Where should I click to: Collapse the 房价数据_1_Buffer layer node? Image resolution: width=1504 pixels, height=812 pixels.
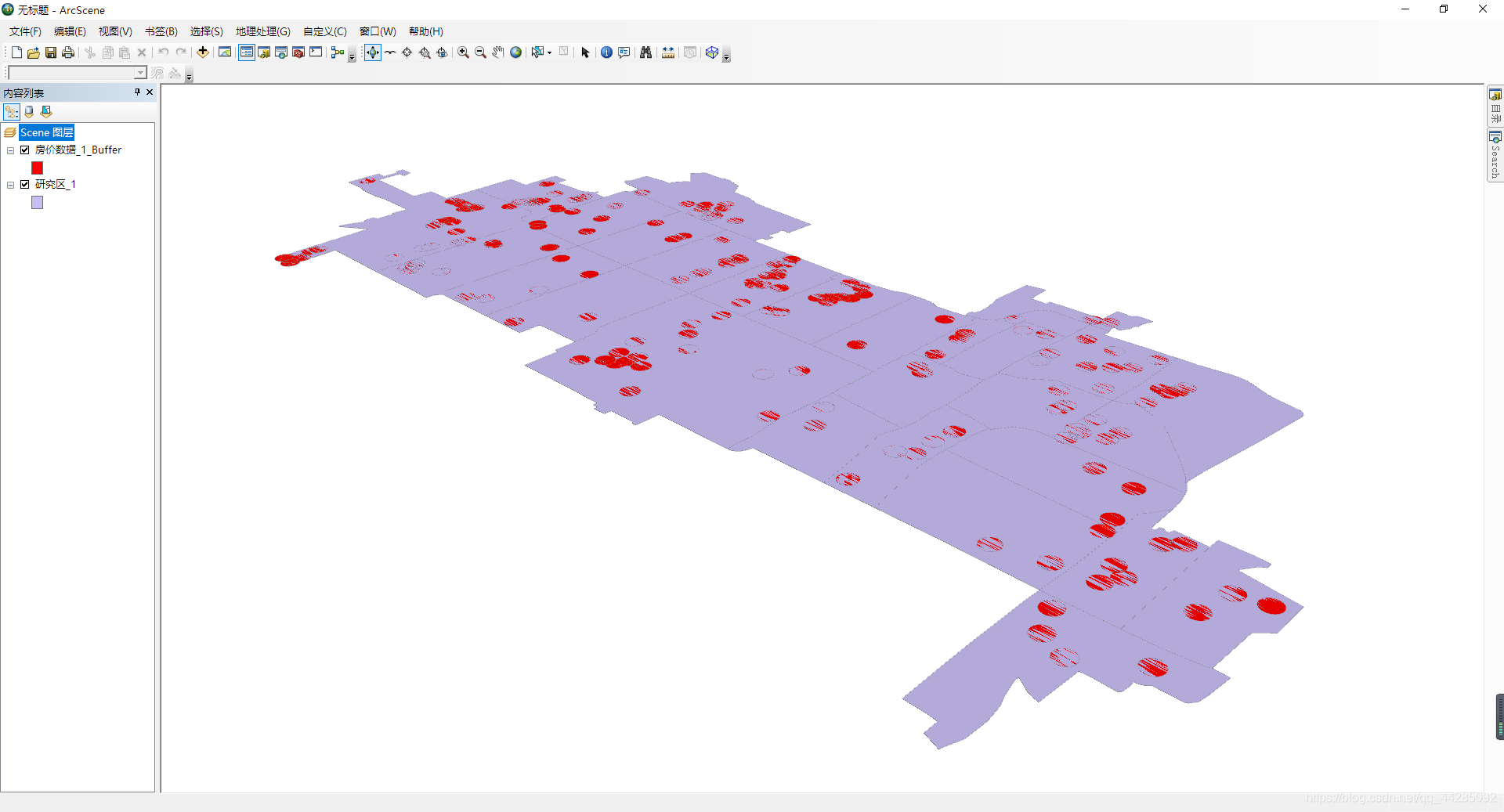point(11,150)
